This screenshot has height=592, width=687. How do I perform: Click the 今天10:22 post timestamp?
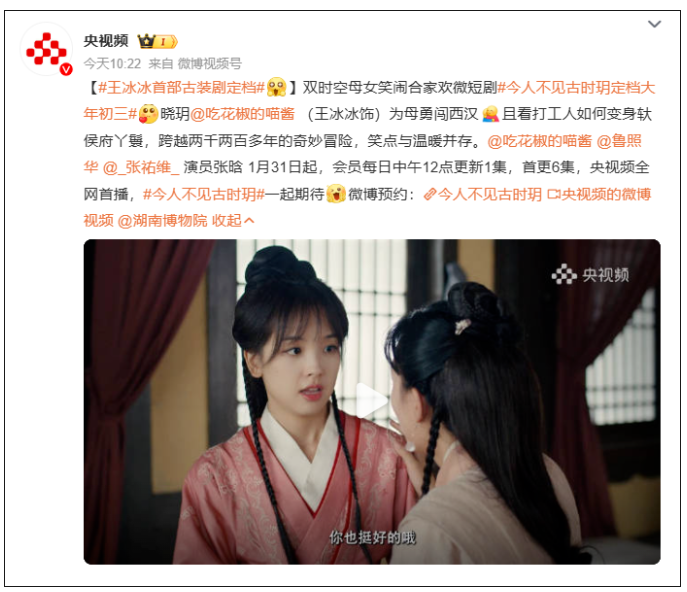tap(112, 64)
